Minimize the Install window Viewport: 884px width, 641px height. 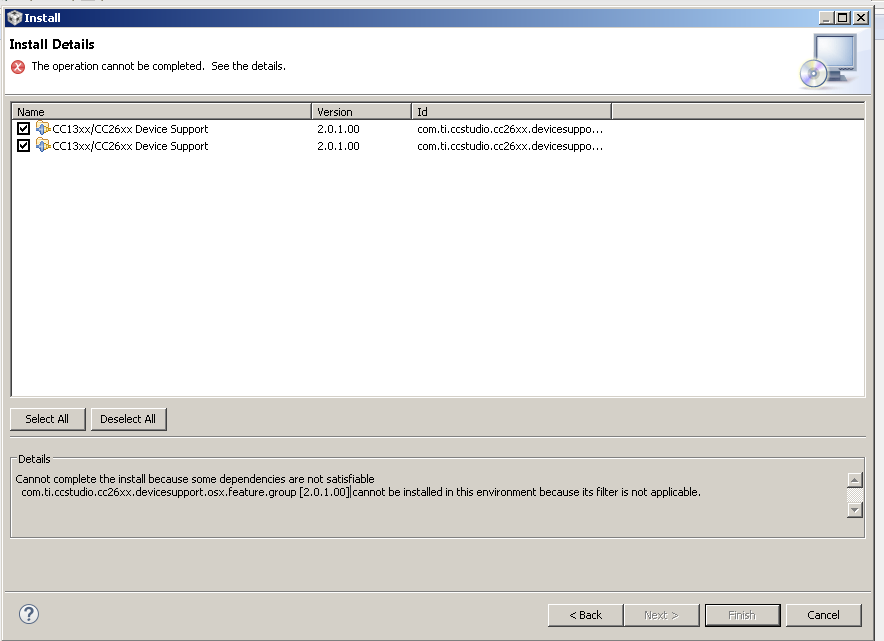[x=826, y=18]
